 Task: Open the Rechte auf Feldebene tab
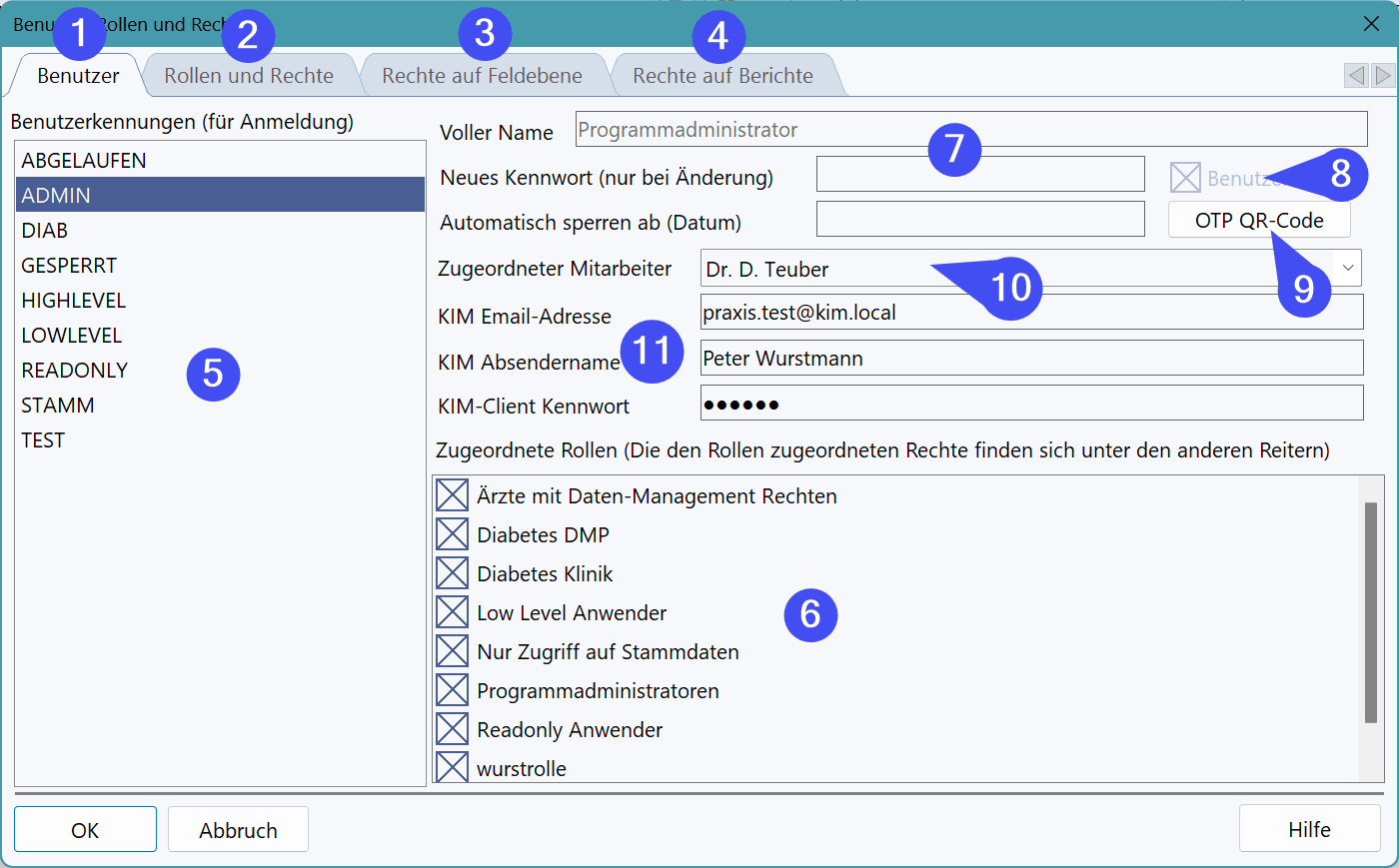click(x=482, y=76)
